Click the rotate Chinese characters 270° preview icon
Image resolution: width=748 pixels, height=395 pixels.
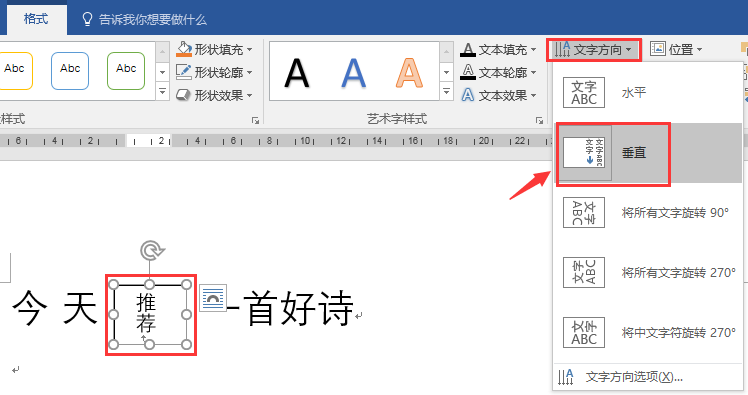click(x=584, y=333)
